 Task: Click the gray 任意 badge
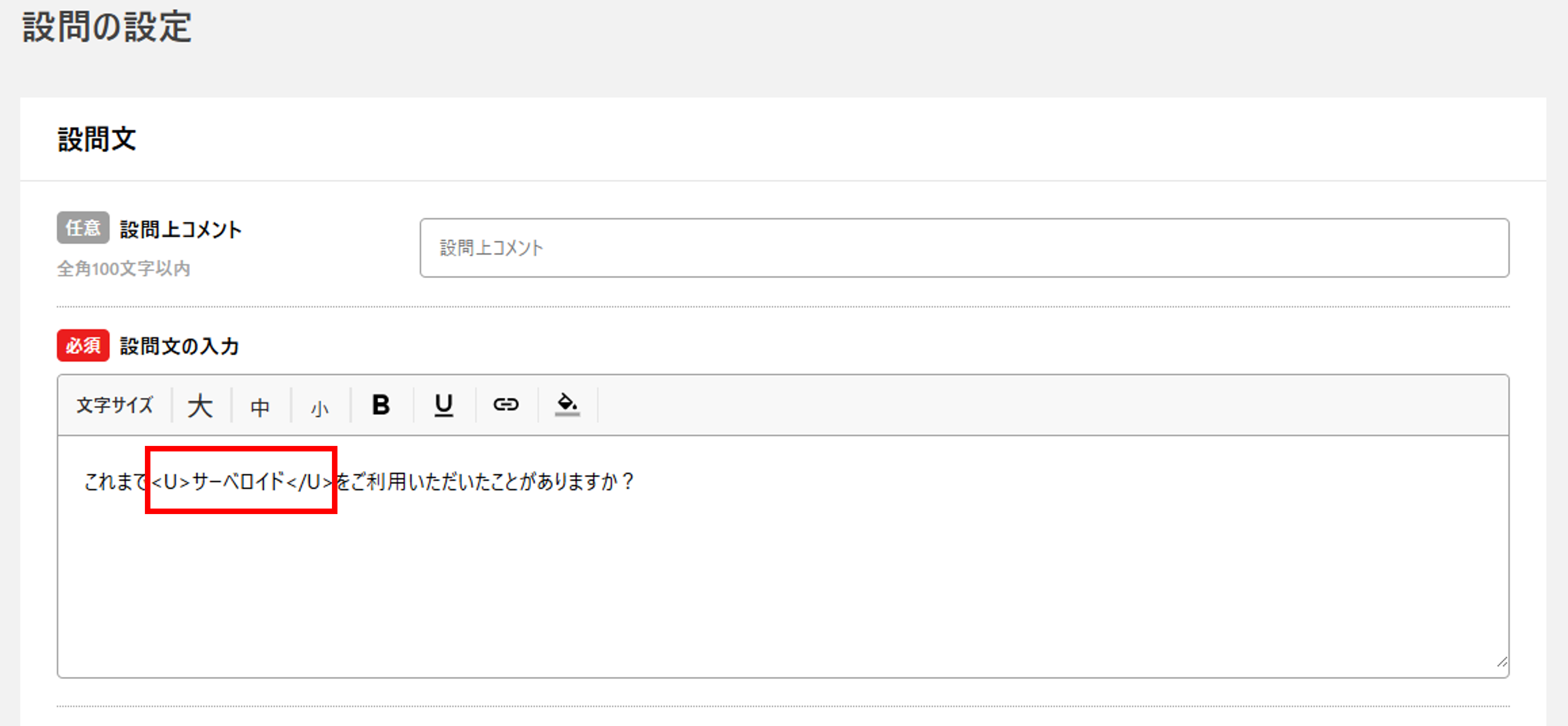pos(83,228)
